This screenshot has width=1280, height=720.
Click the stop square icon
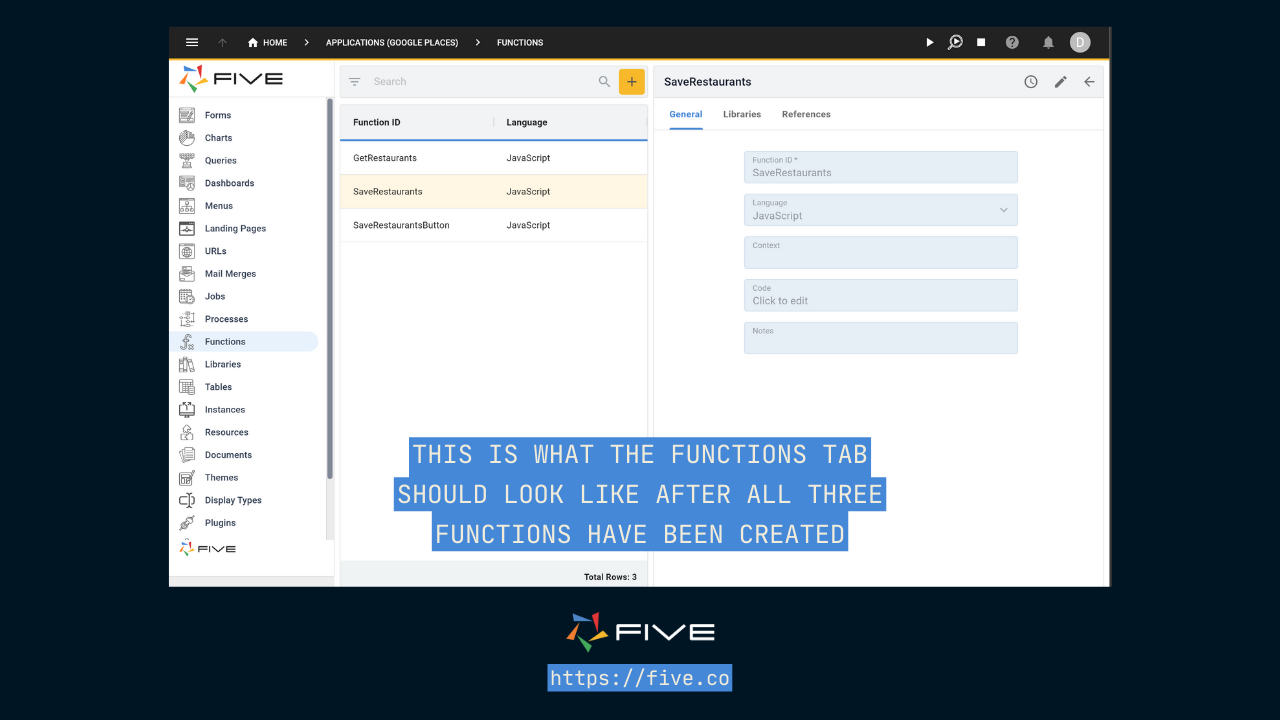click(x=981, y=42)
